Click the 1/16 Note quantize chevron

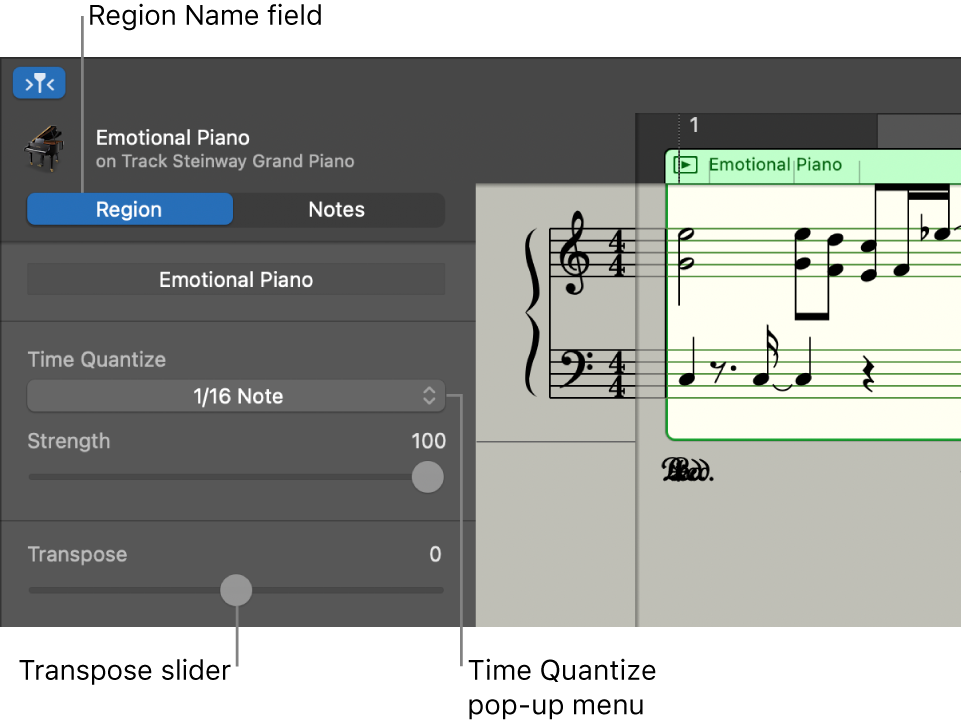click(x=429, y=396)
